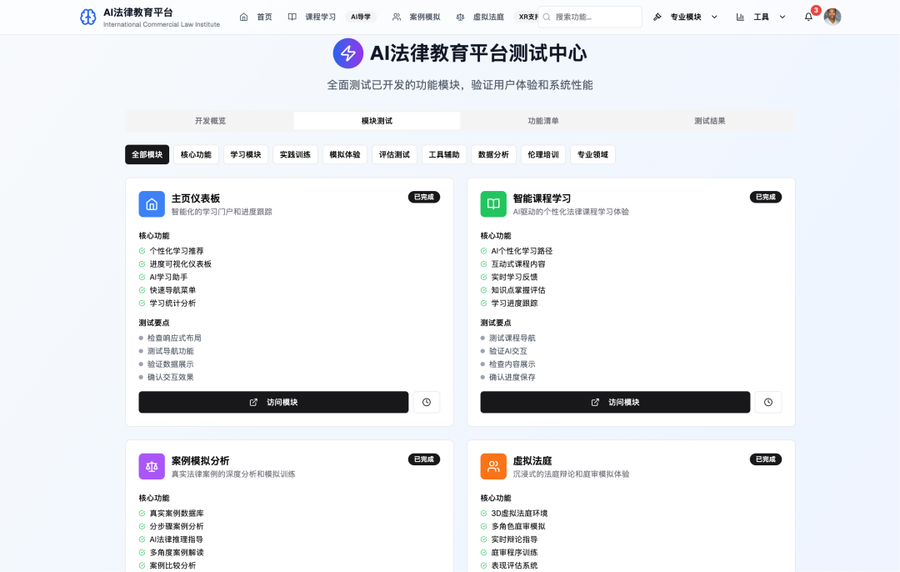Open the user avatar profile
Image resolution: width=900 pixels, height=572 pixels.
click(832, 17)
